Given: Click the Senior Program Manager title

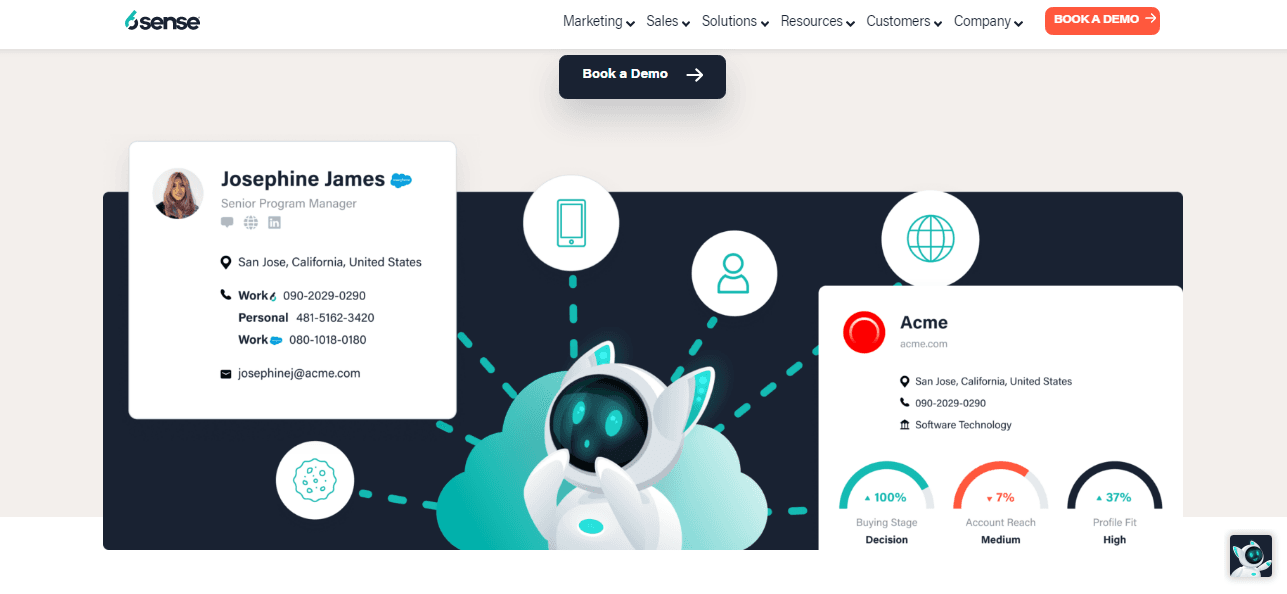Looking at the screenshot, I should click(x=289, y=203).
